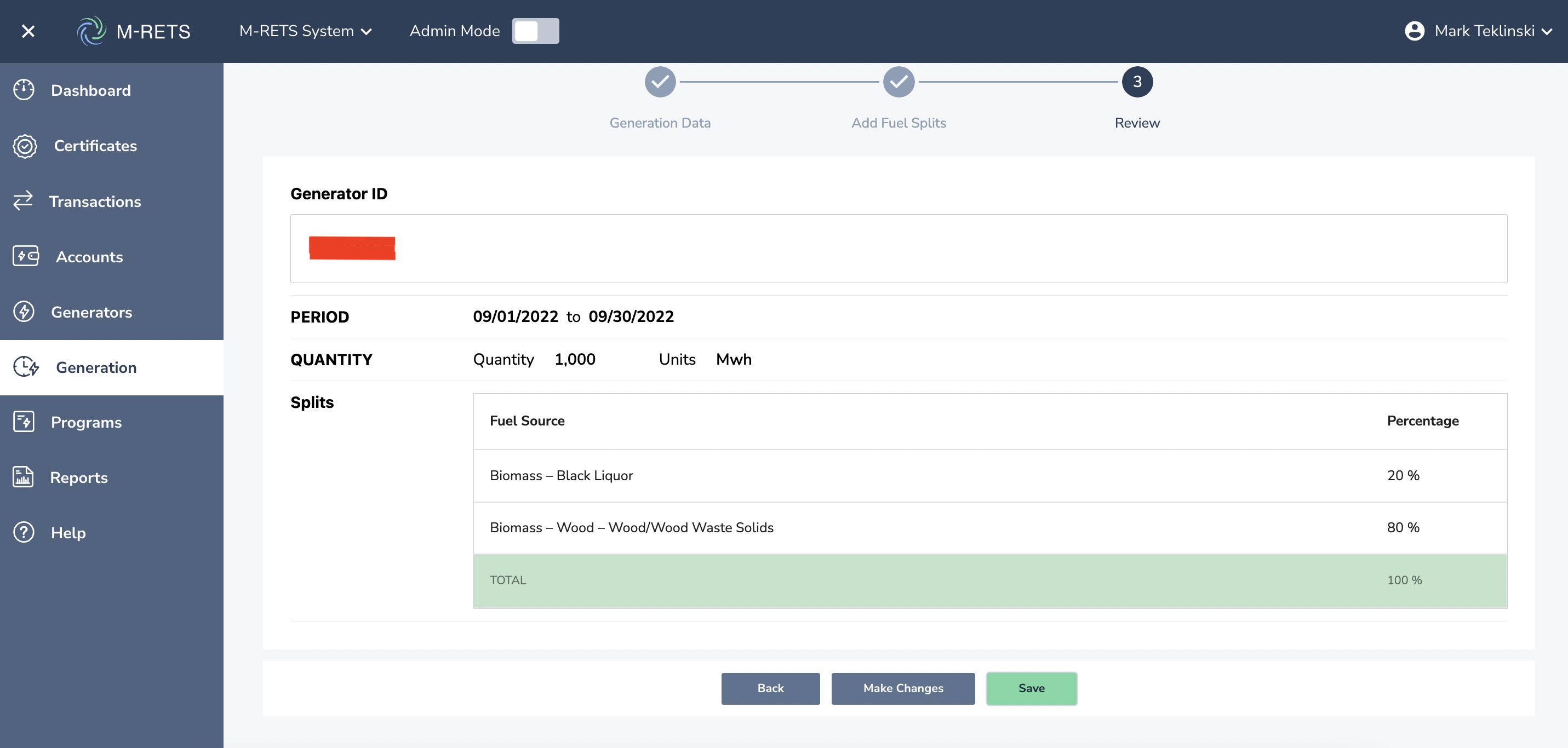
Task: Select the Generators lightning icon
Action: [24, 312]
